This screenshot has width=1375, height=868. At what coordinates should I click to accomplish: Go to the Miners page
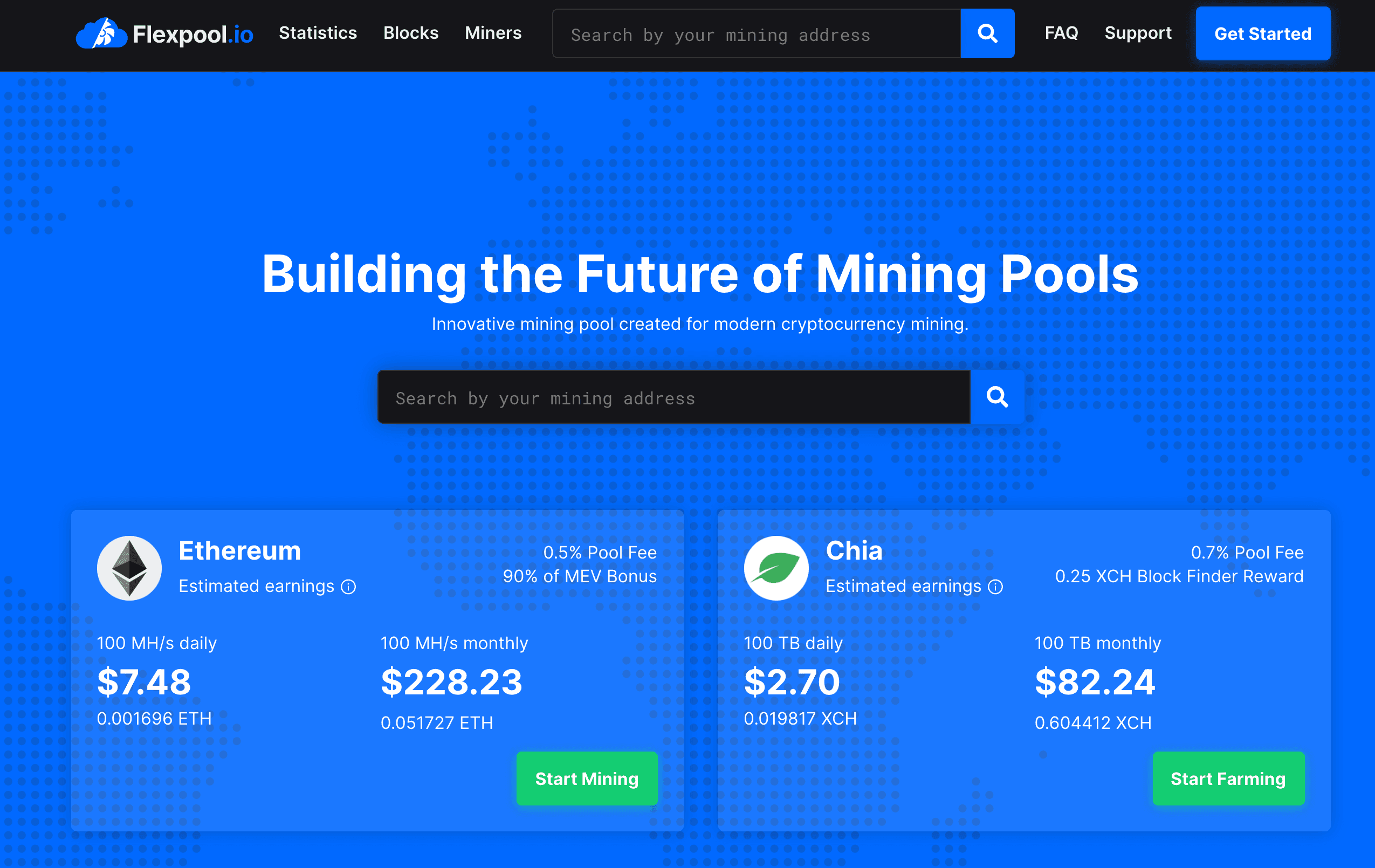pos(493,33)
